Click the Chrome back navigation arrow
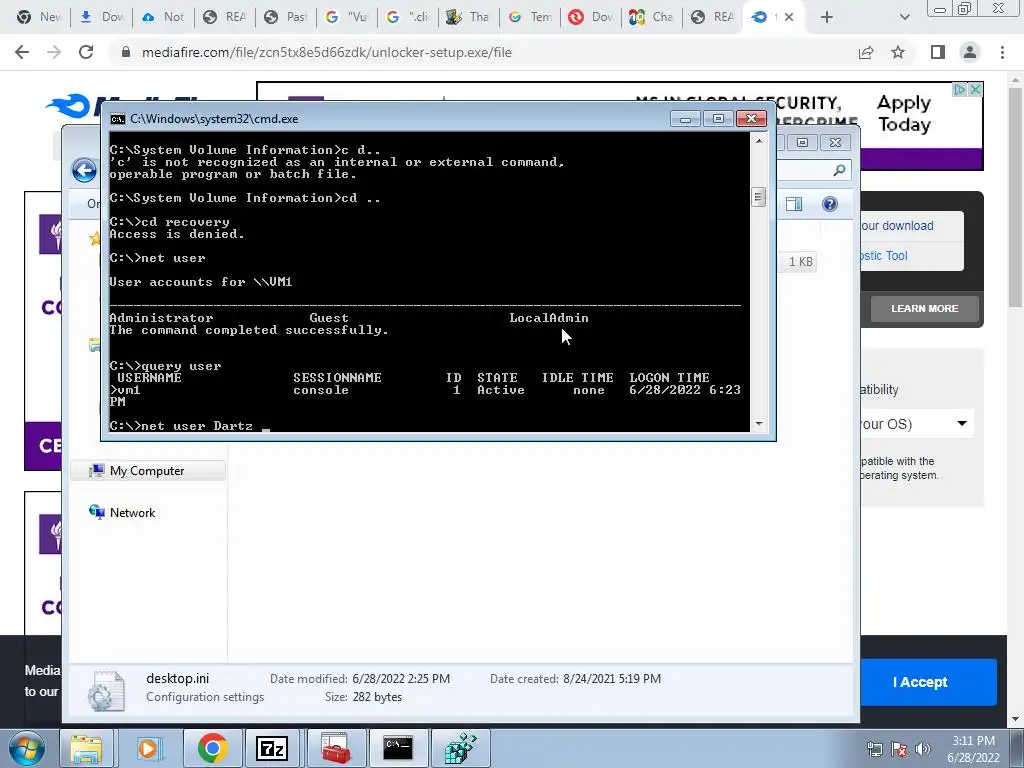This screenshot has height=768, width=1024. tap(22, 52)
